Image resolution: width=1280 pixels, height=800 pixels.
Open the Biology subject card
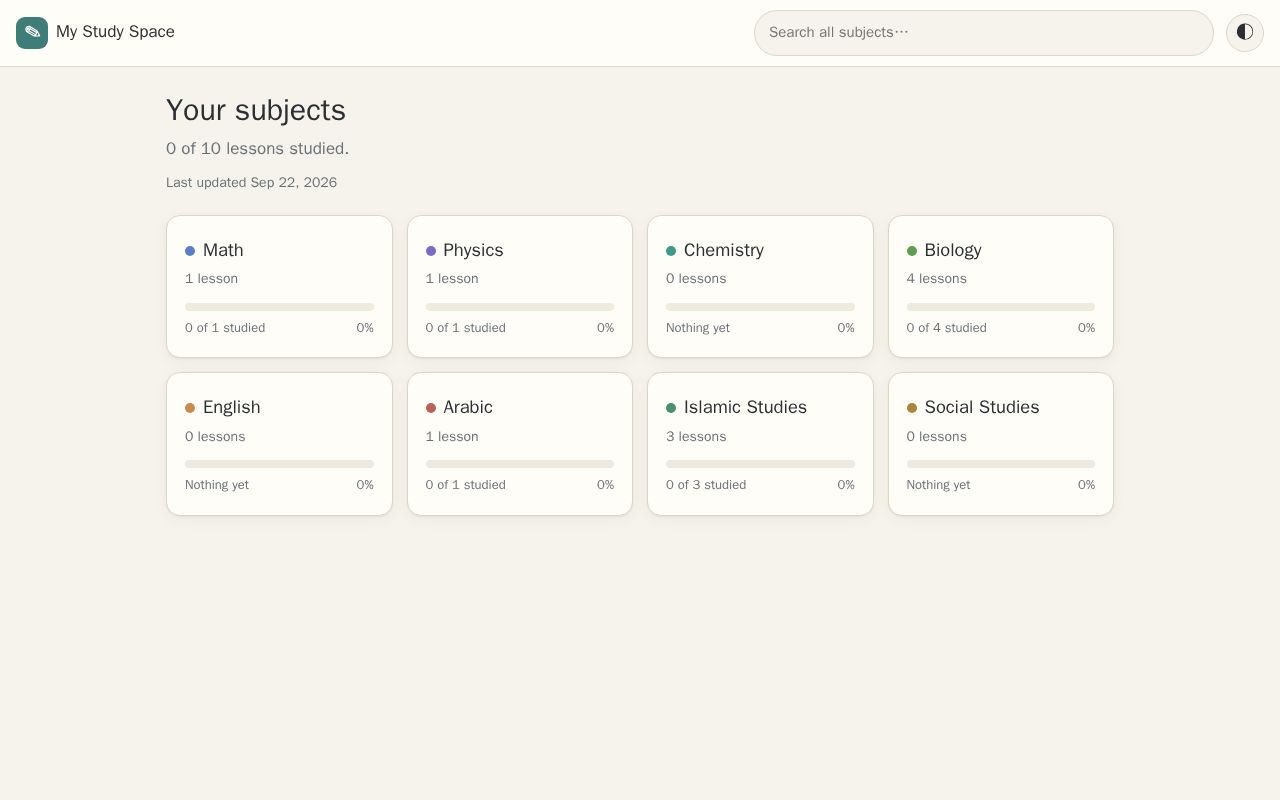click(x=1001, y=287)
